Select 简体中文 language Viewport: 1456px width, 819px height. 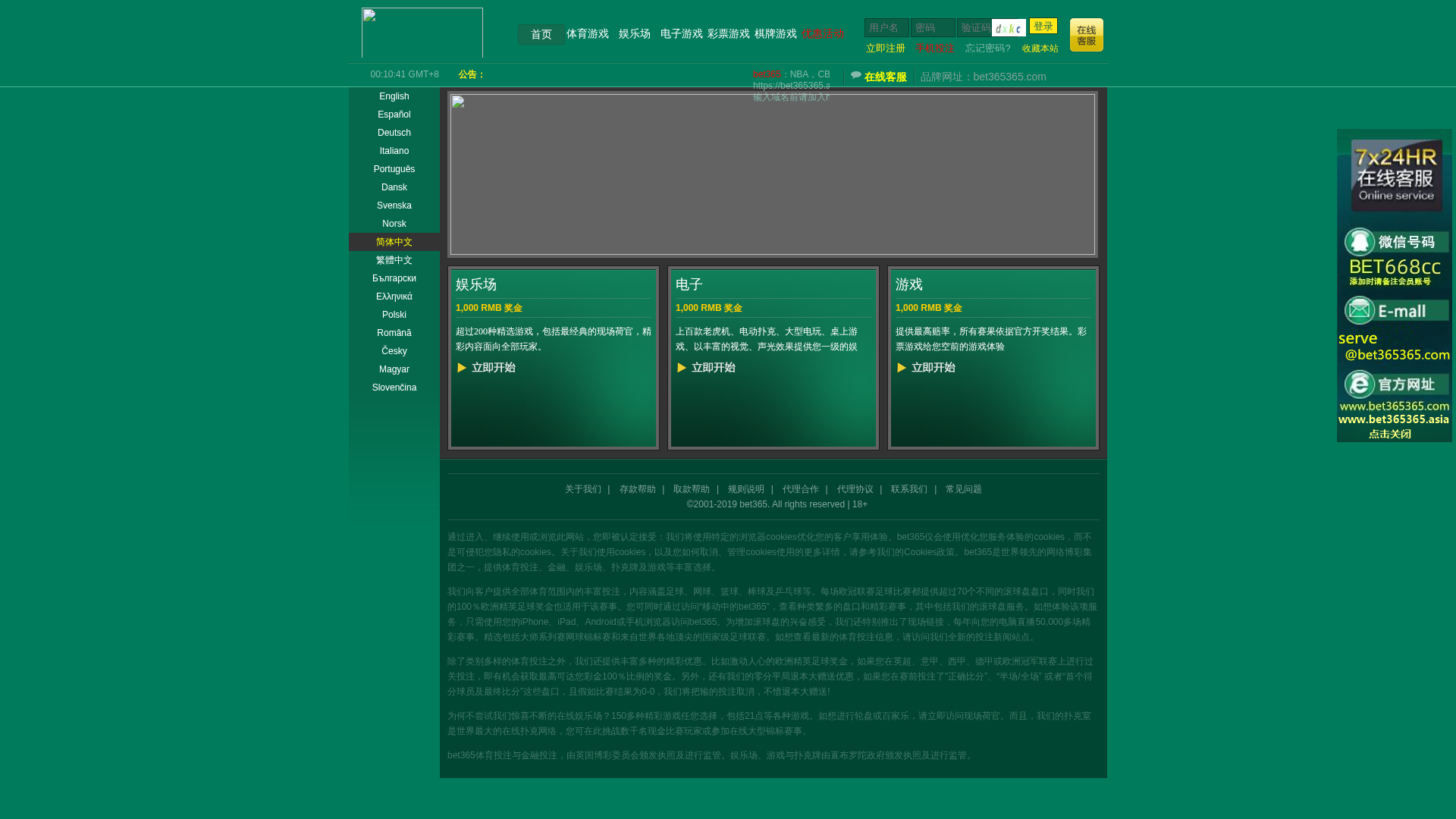pyautogui.click(x=394, y=242)
